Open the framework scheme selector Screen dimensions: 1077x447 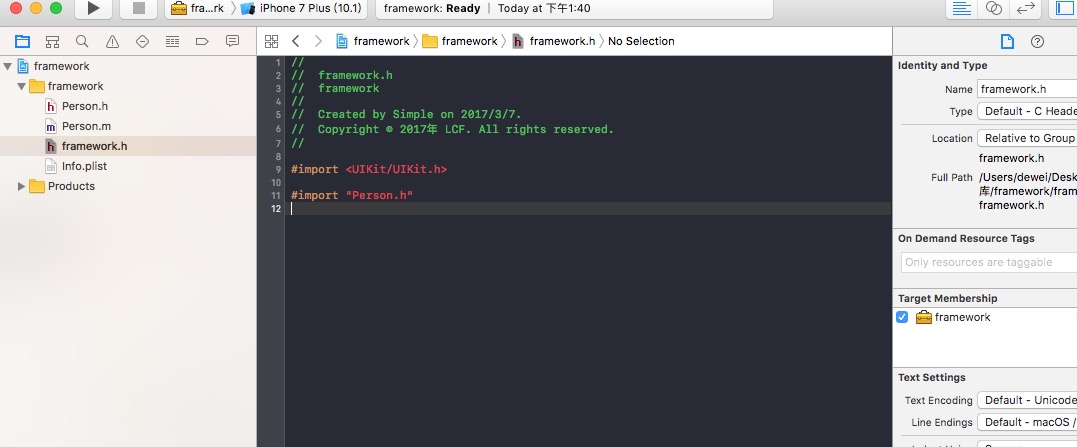tap(197, 8)
